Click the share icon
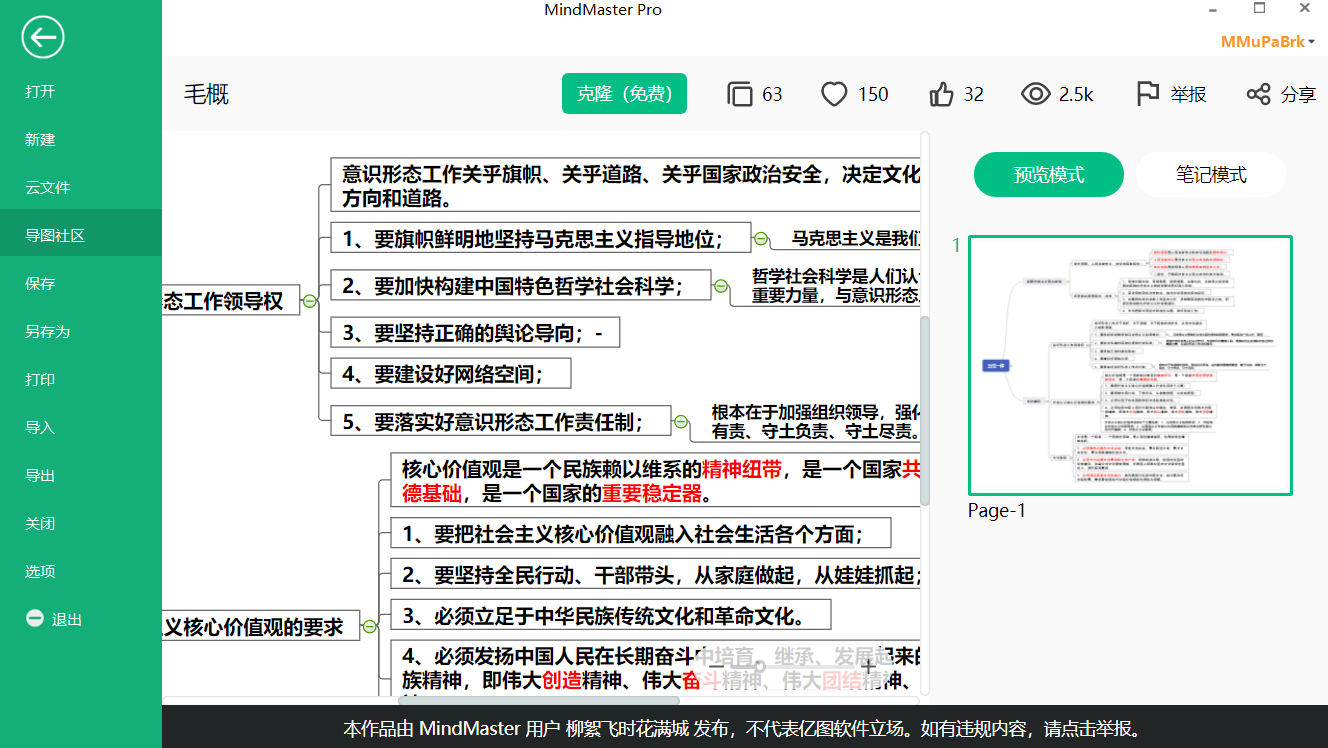This screenshot has width=1328, height=748. tap(1258, 94)
